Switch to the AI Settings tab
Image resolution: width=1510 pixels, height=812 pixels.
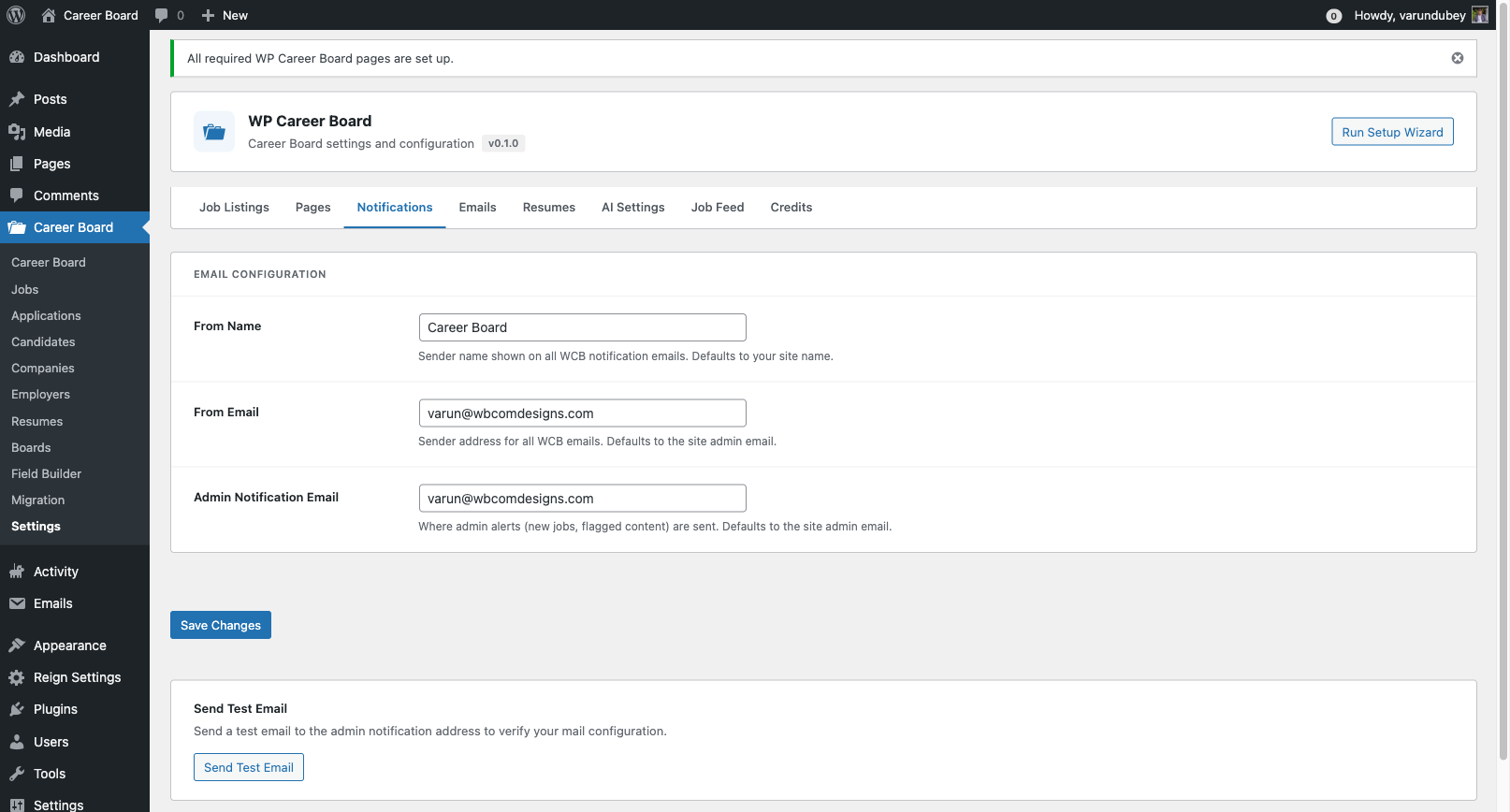633,208
